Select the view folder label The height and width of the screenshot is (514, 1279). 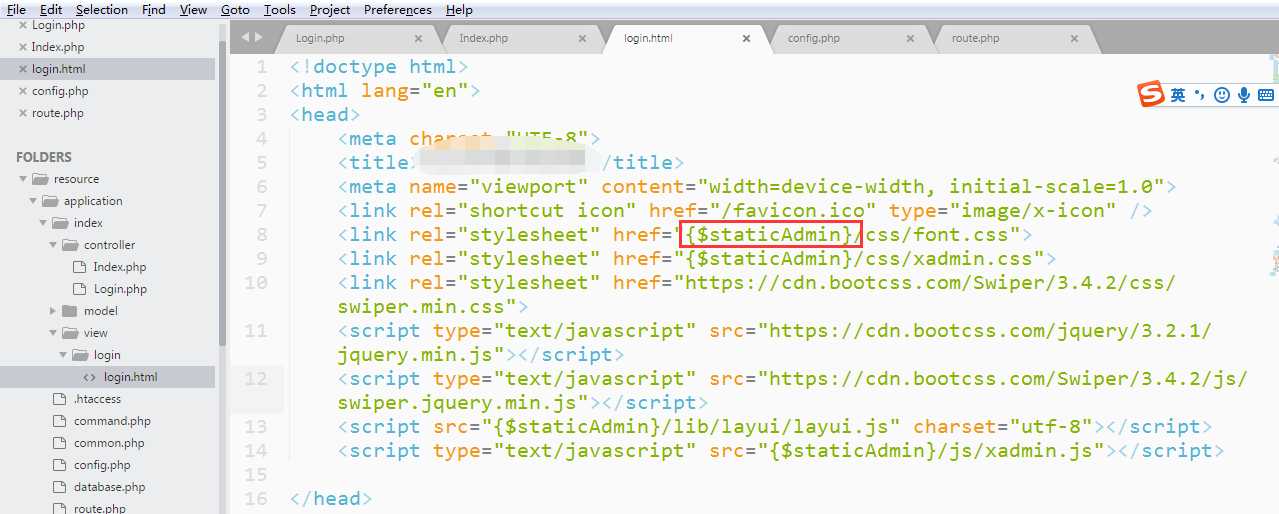(x=96, y=333)
